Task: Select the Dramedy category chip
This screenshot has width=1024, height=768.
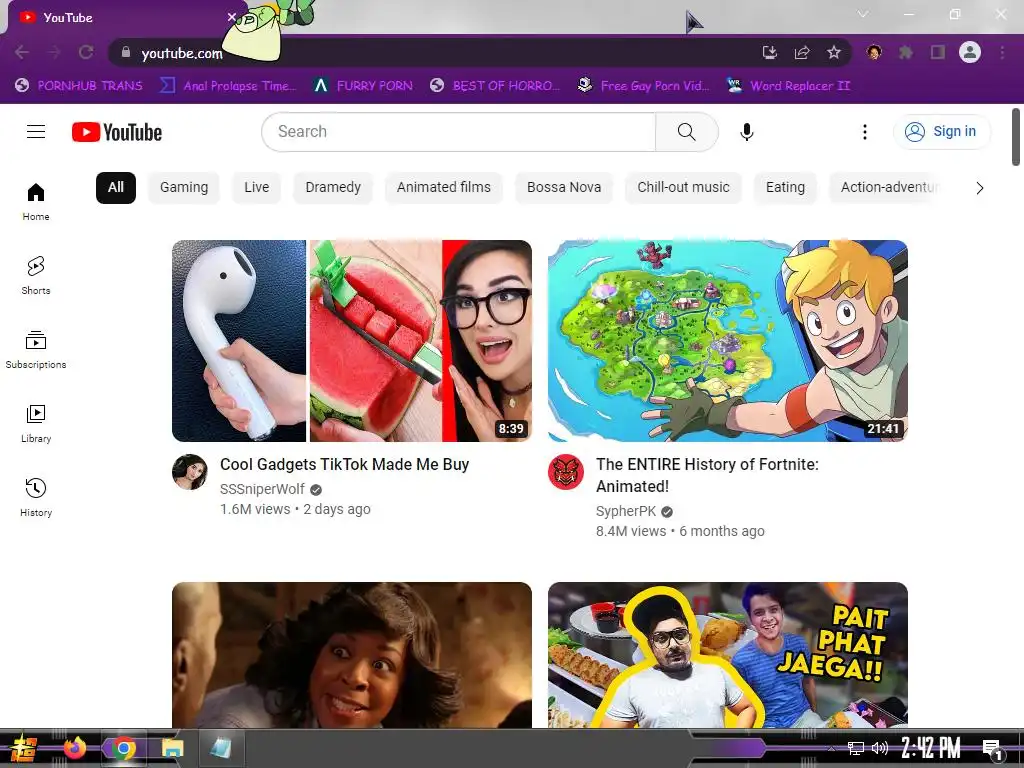Action: [333, 187]
